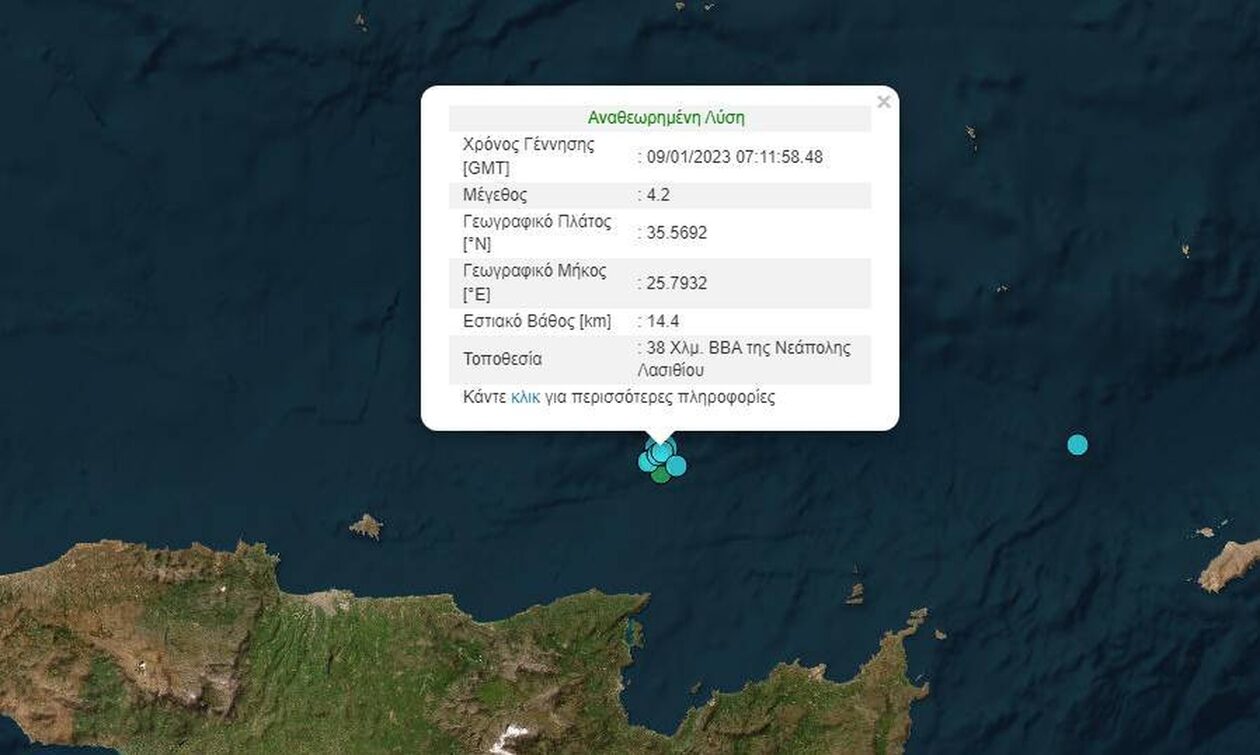Click the island at the map's right edge
Image resolution: width=1260 pixels, height=755 pixels.
(1230, 564)
